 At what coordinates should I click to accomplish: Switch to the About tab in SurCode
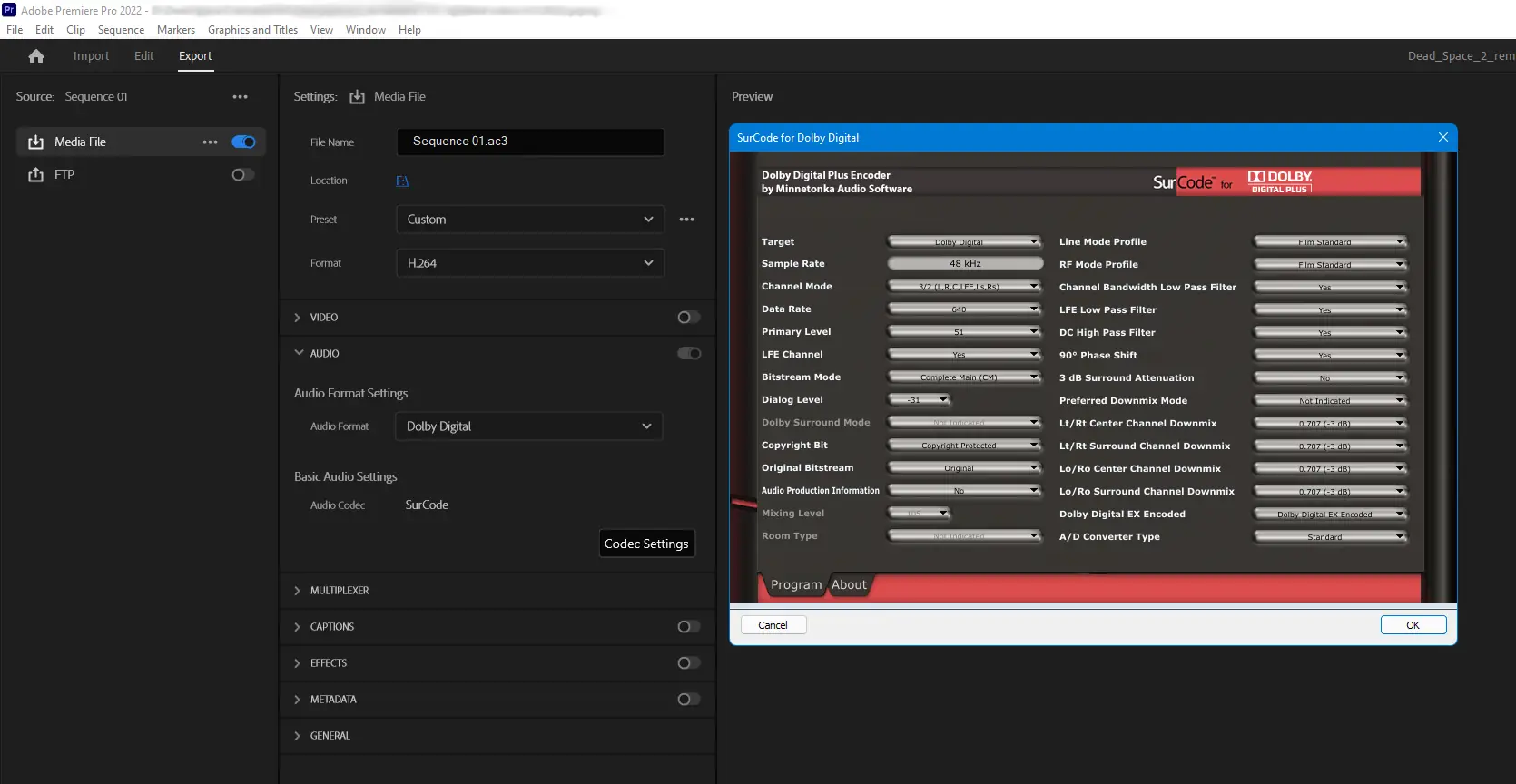(x=849, y=585)
